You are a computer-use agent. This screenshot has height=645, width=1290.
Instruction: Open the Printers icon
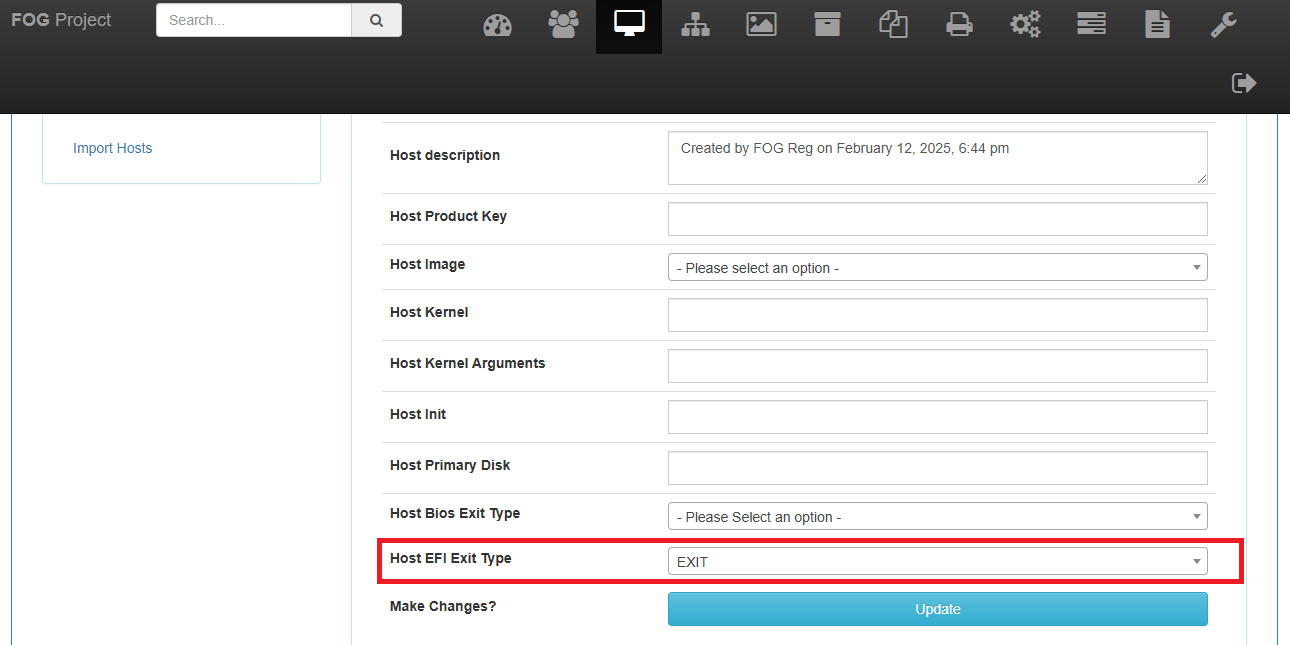tap(959, 25)
